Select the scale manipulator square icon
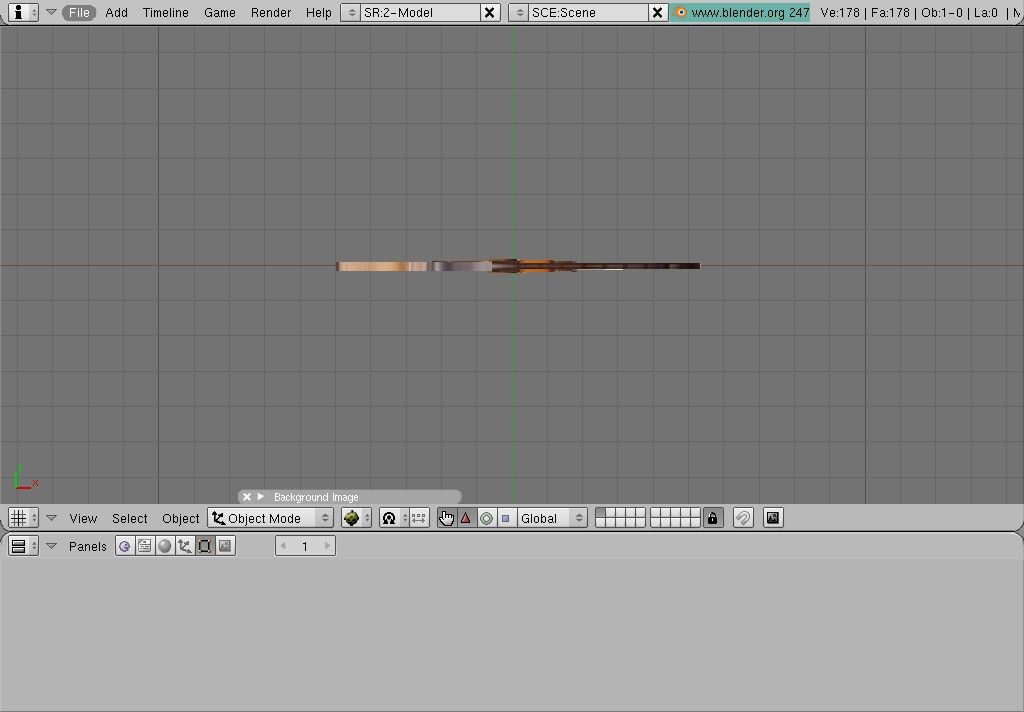This screenshot has height=712, width=1024. click(x=505, y=518)
